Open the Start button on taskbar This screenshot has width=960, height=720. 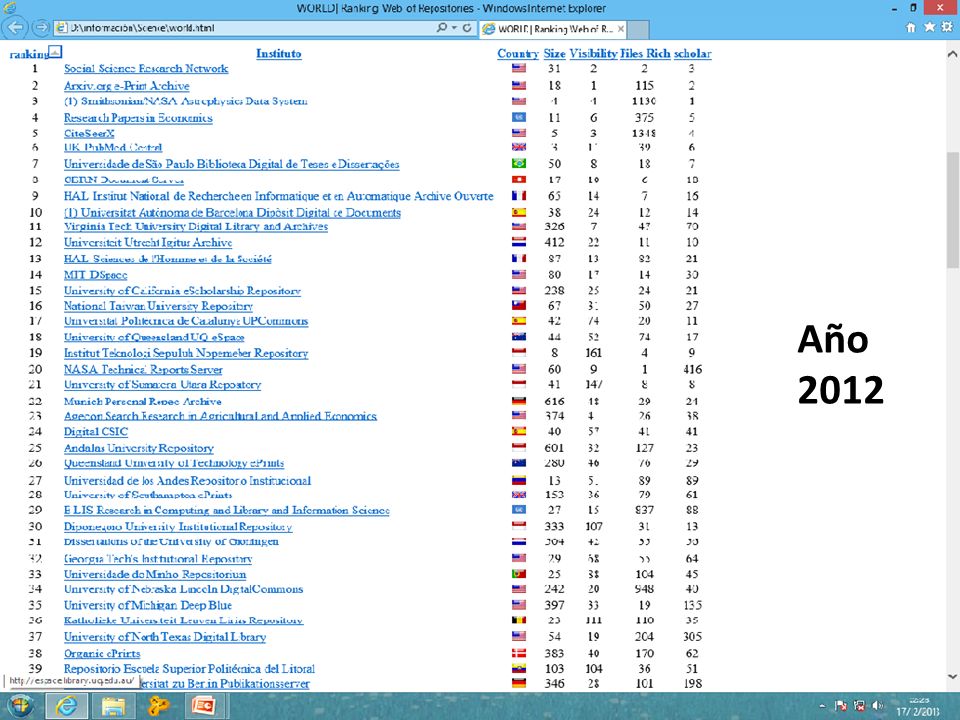tap(20, 706)
